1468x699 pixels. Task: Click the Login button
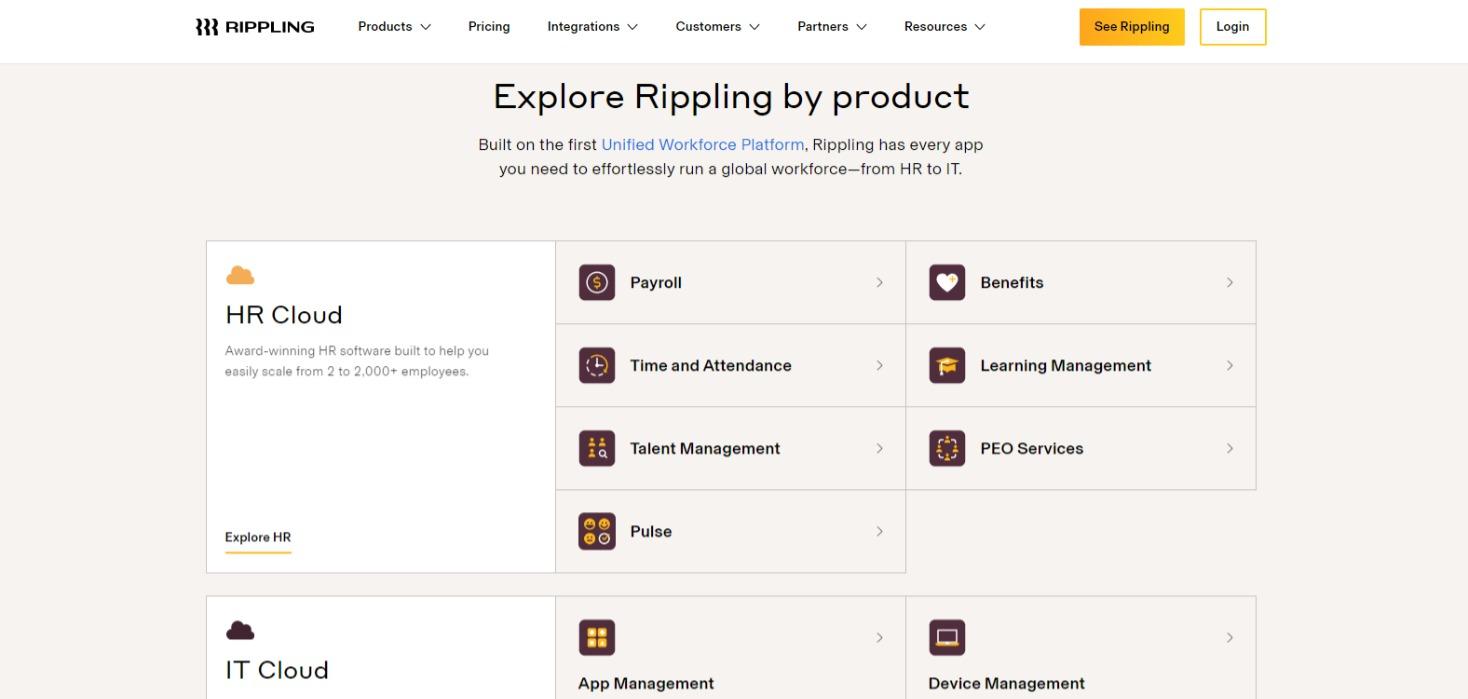(x=1232, y=27)
